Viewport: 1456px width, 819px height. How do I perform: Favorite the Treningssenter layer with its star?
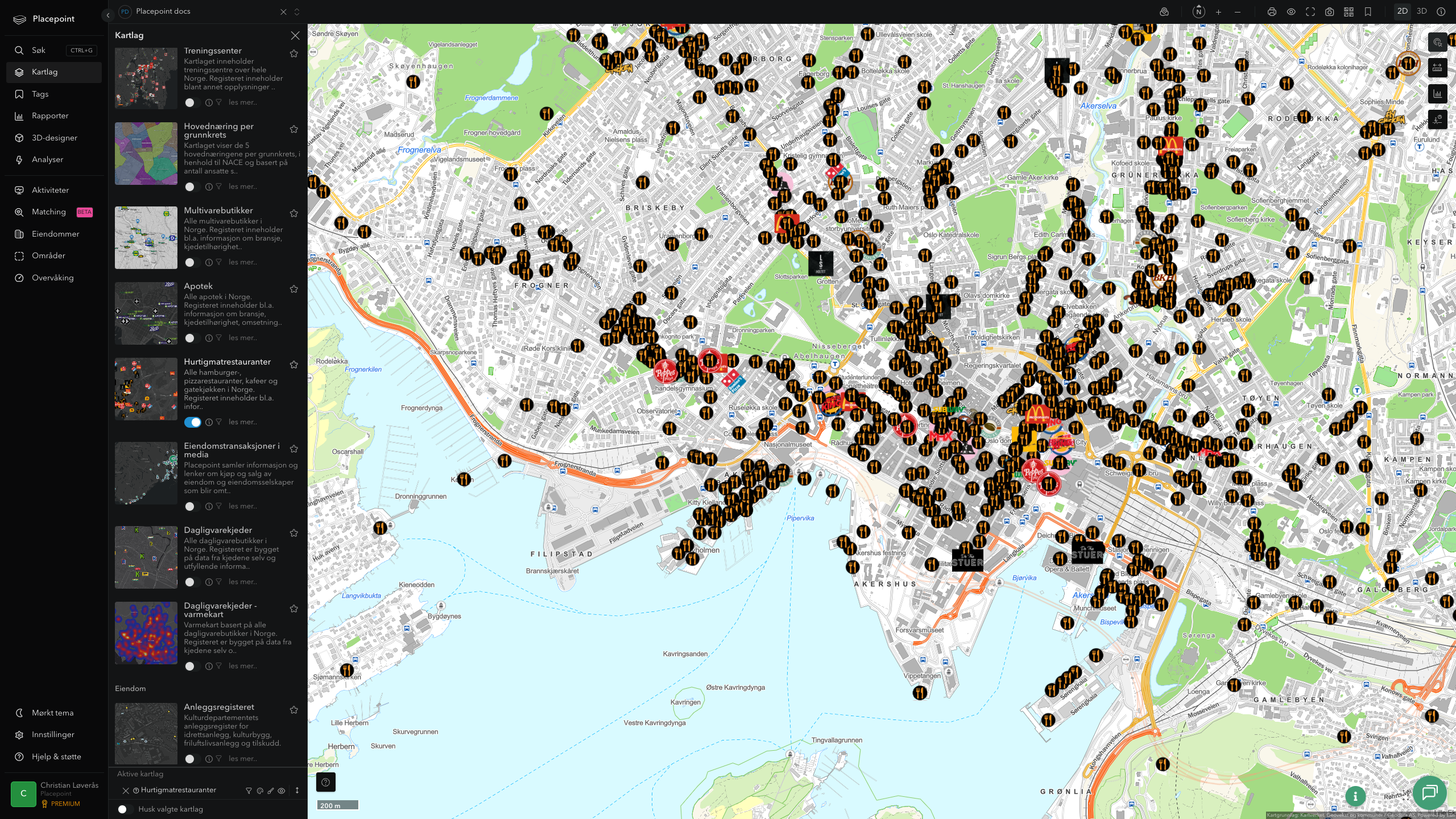294,53
